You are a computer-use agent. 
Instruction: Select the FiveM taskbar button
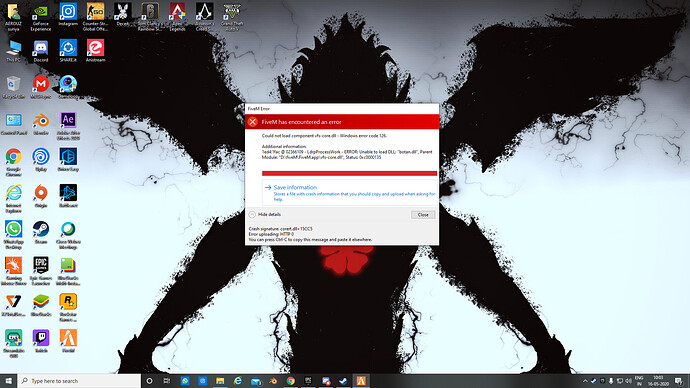tap(361, 381)
